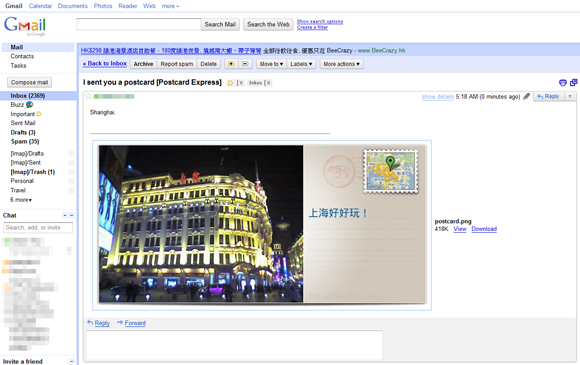Open the [Imap]/Sent label
580x365 pixels.
(26, 163)
